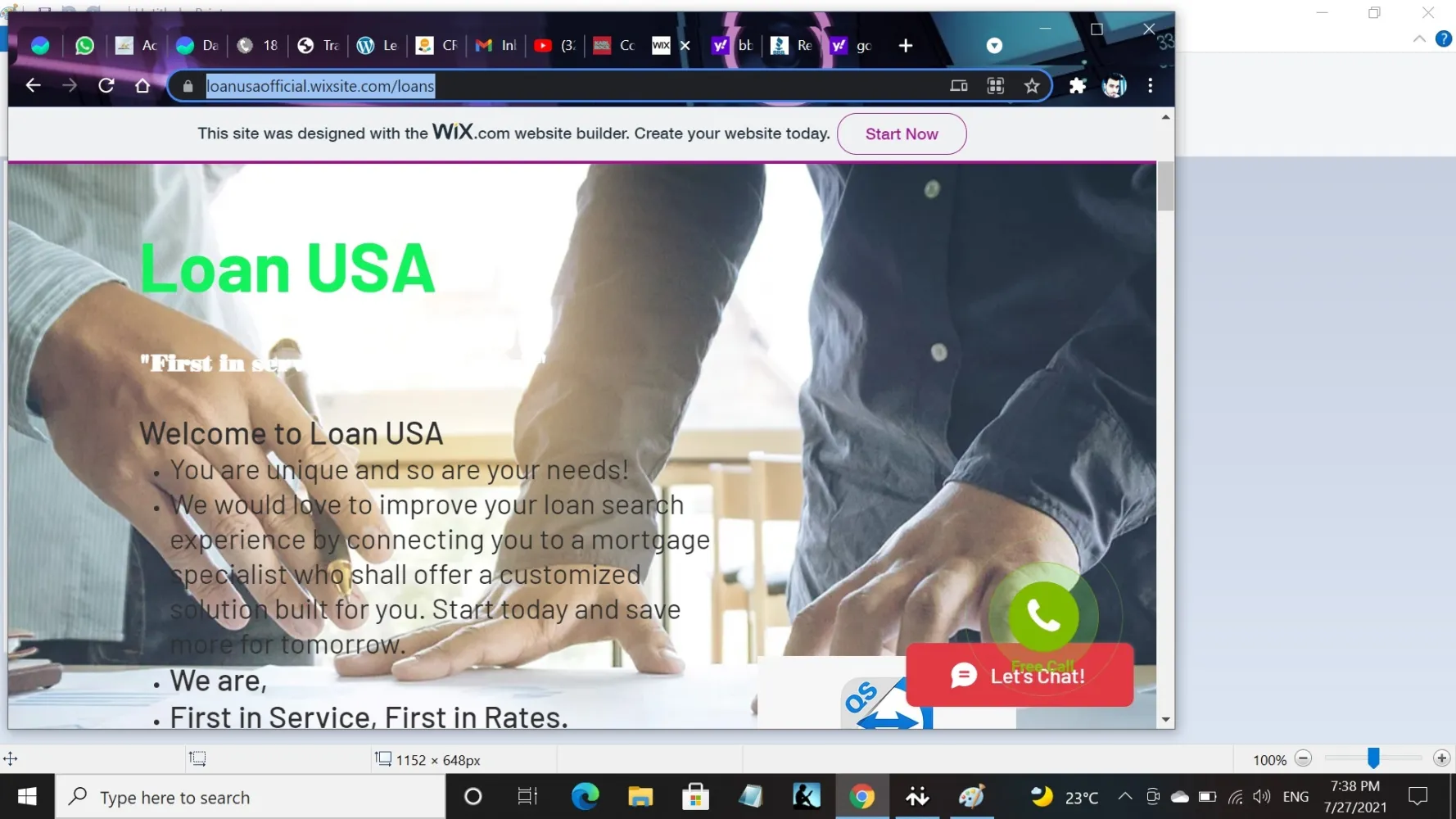This screenshot has width=1456, height=819.
Task: Click the help question mark icon
Action: click(x=1444, y=38)
